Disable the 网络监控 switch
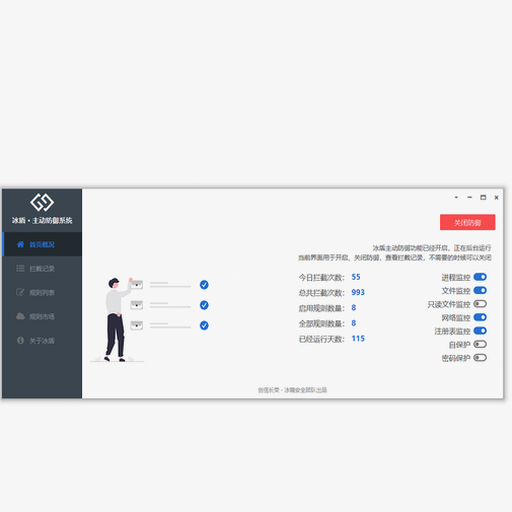 (x=480, y=317)
